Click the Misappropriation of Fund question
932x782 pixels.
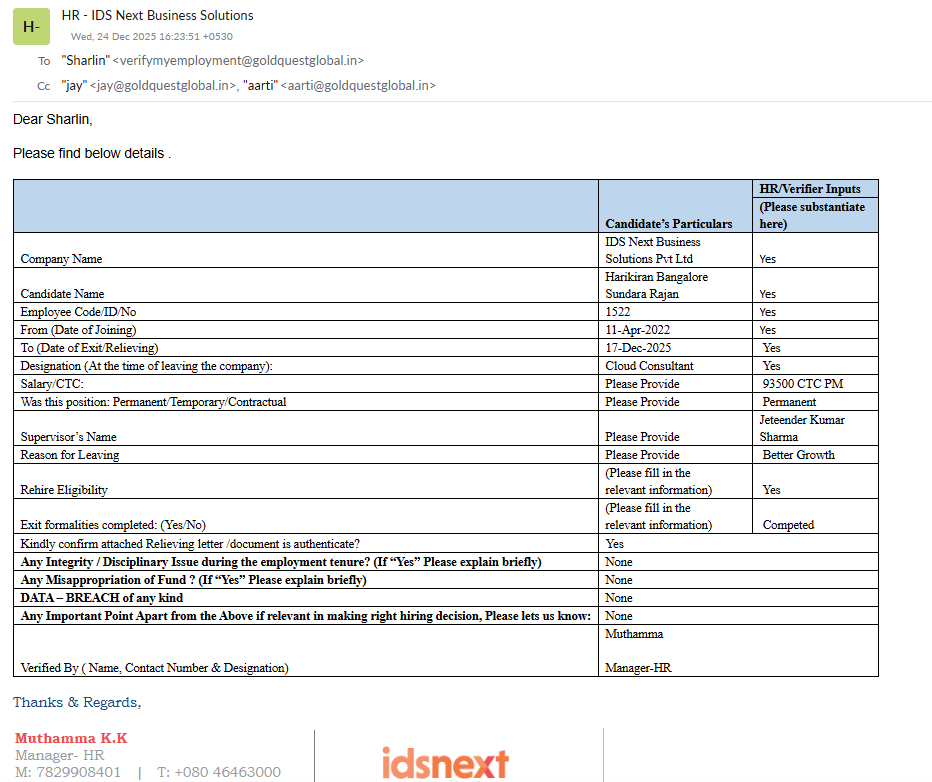pyautogui.click(x=193, y=579)
